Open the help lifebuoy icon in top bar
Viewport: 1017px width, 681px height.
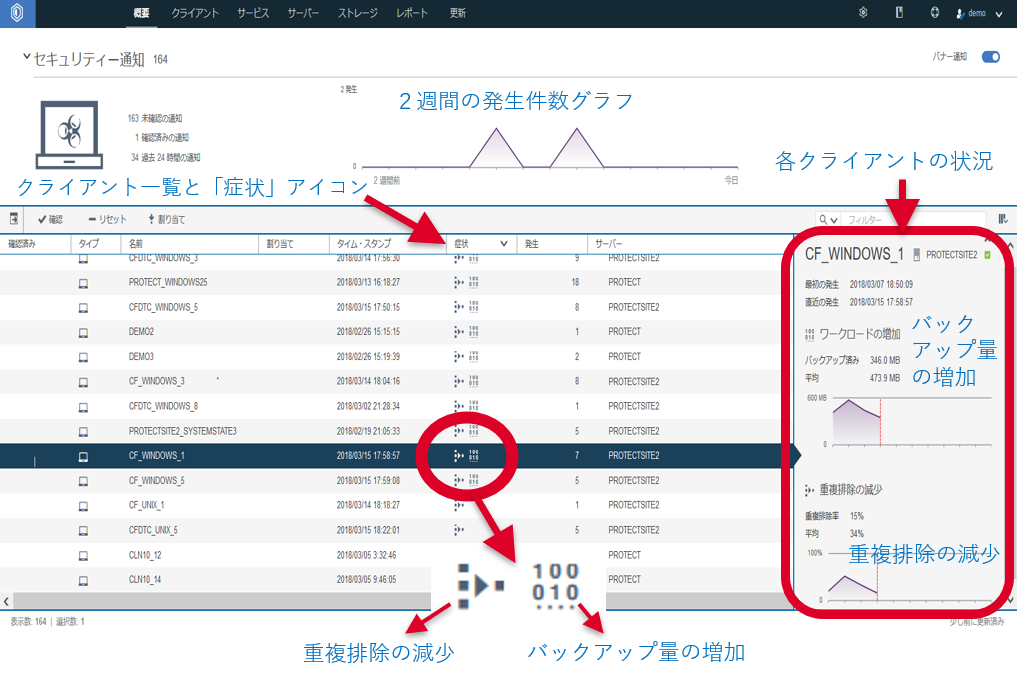point(934,13)
